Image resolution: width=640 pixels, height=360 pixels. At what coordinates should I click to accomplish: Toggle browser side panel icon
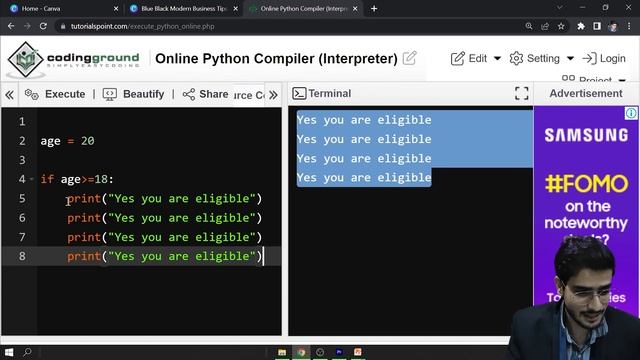click(x=597, y=26)
